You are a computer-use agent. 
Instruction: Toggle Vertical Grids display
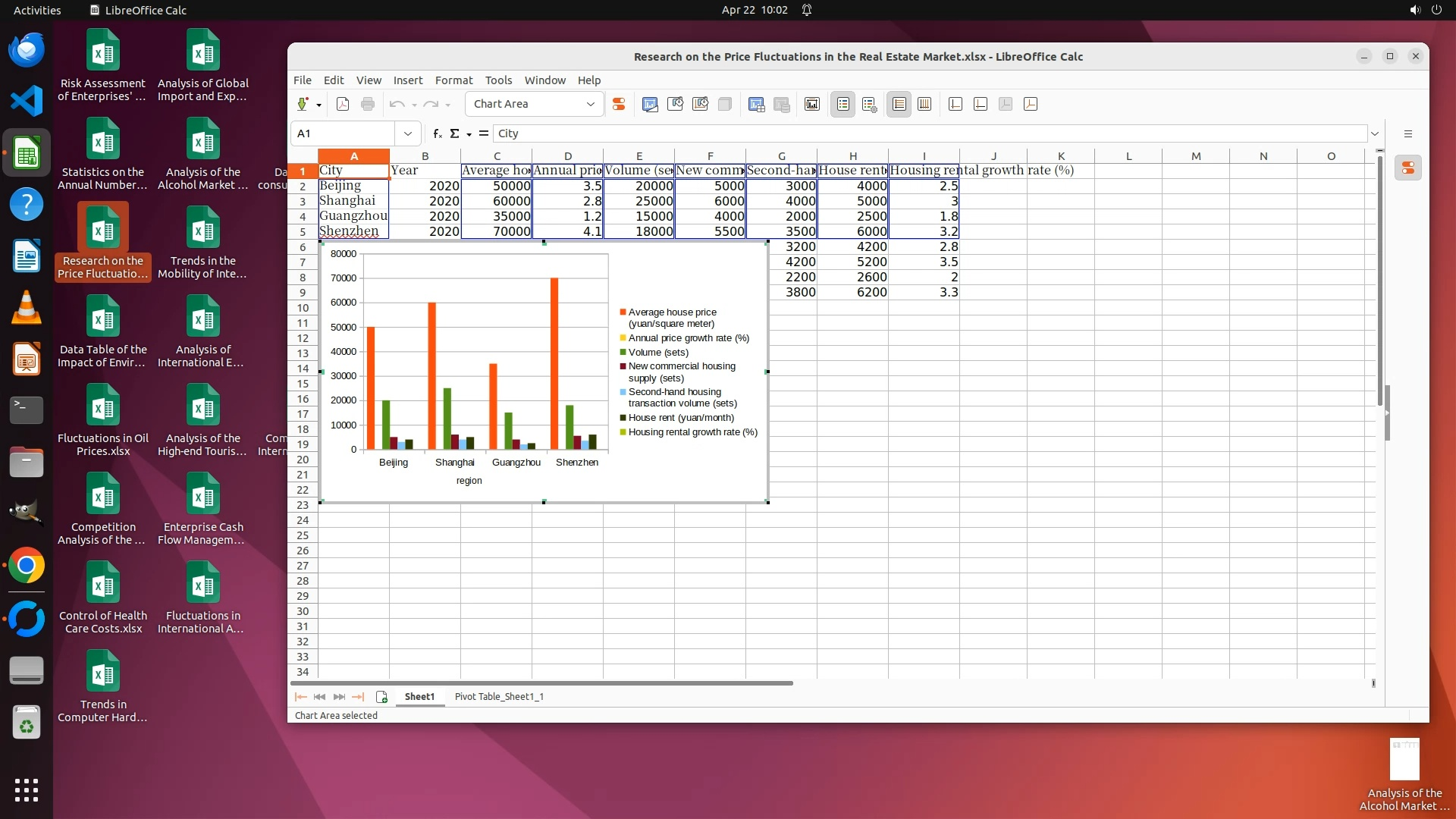point(924,105)
